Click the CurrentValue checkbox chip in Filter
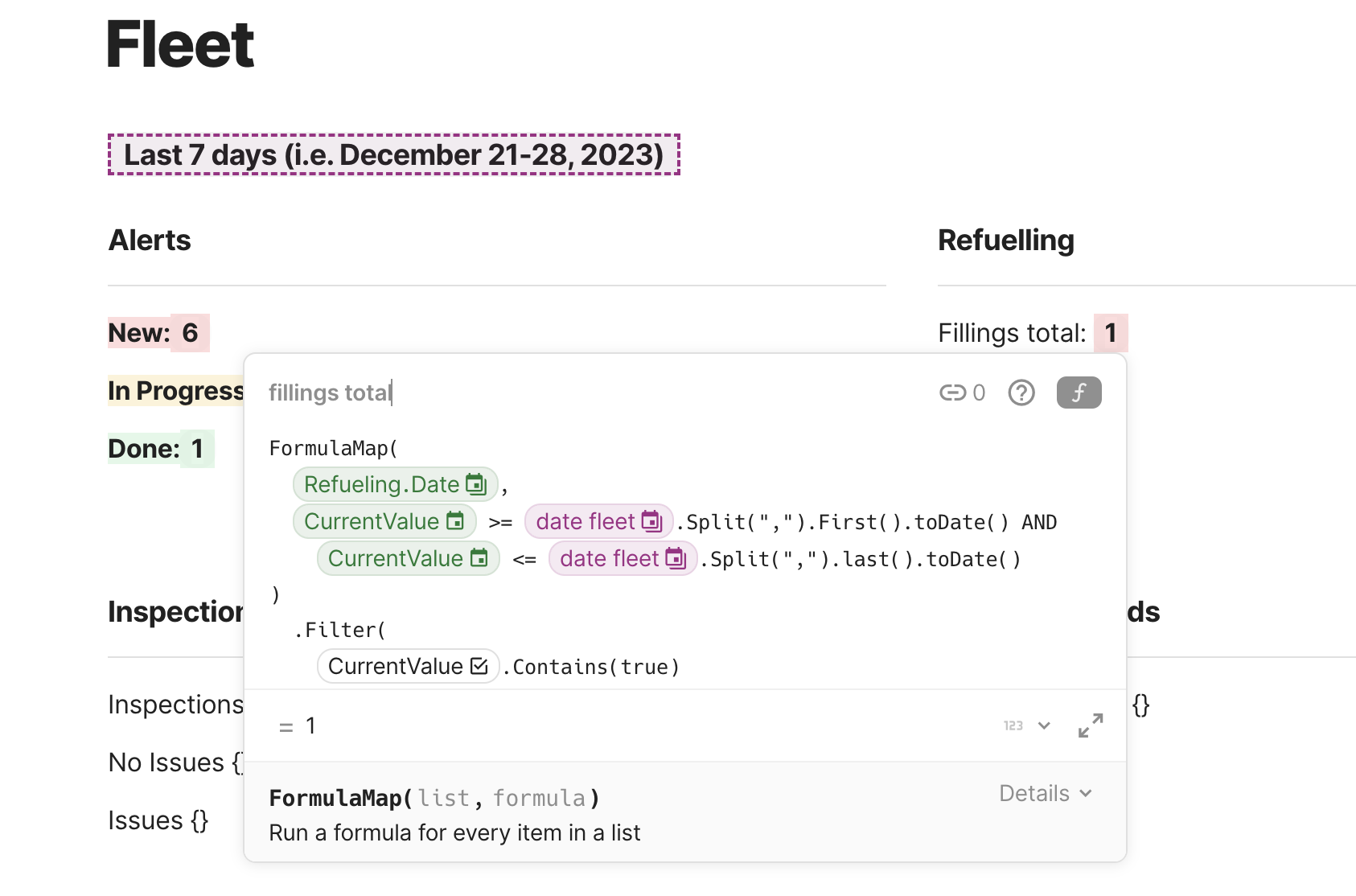Image resolution: width=1356 pixels, height=896 pixels. pyautogui.click(x=408, y=666)
